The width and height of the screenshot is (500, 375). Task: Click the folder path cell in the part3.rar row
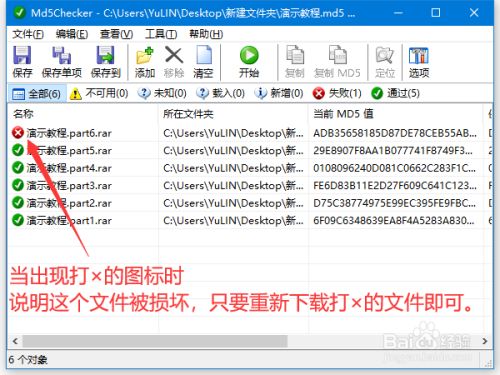(233, 185)
